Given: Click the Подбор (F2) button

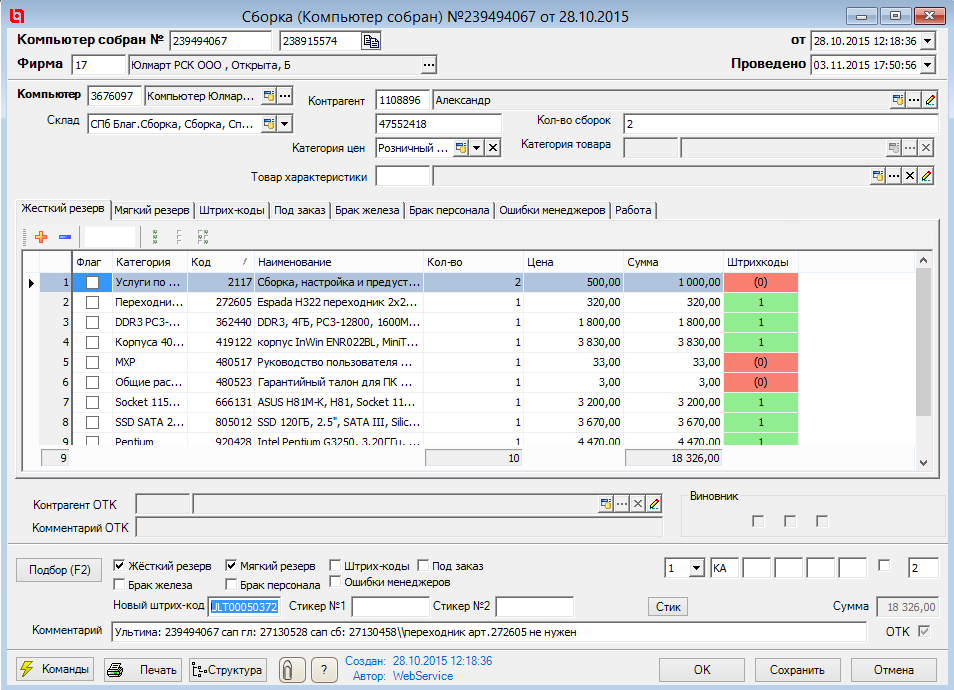Looking at the screenshot, I should click(60, 570).
